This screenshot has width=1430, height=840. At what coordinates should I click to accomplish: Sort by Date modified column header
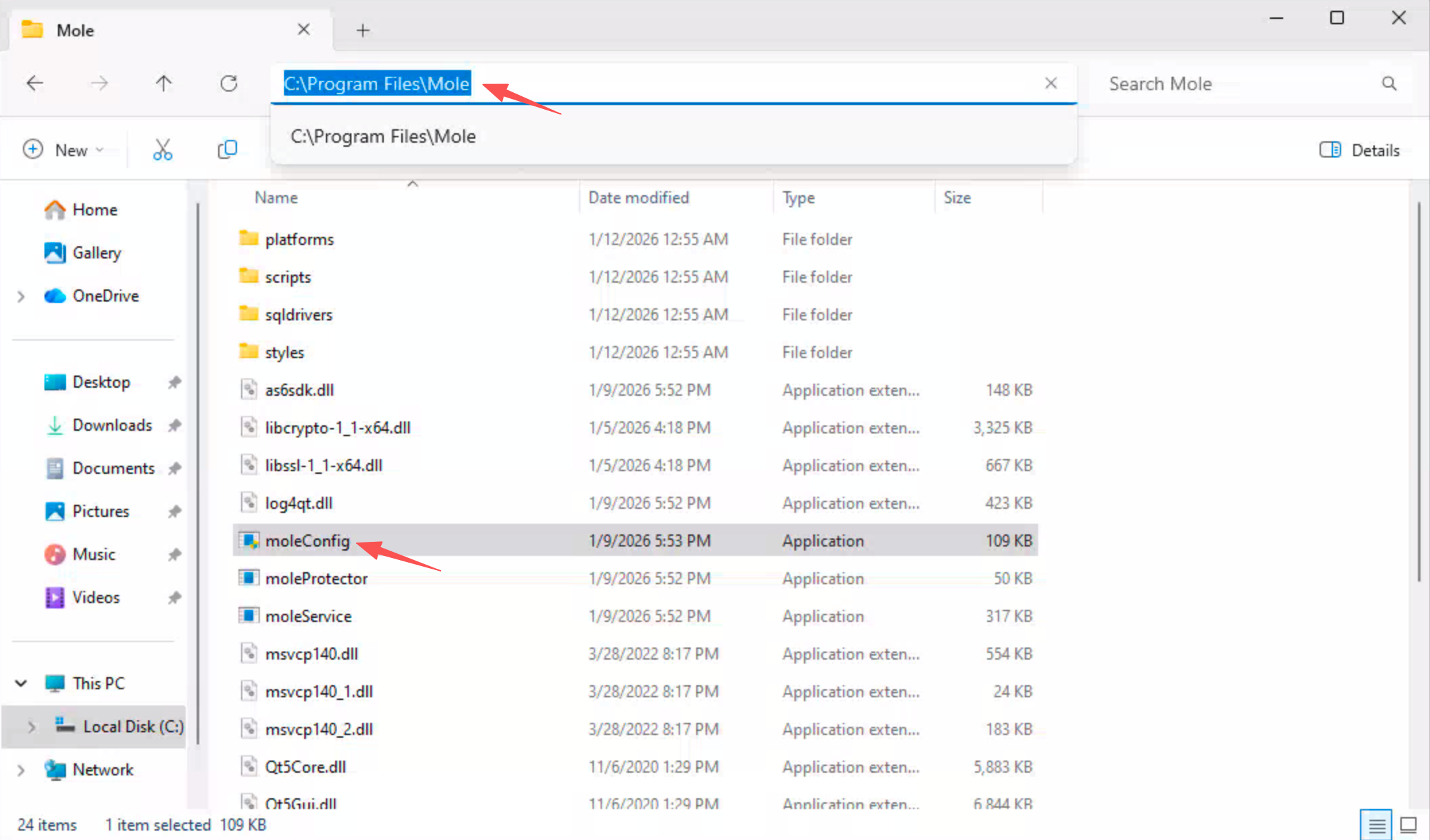[638, 198]
